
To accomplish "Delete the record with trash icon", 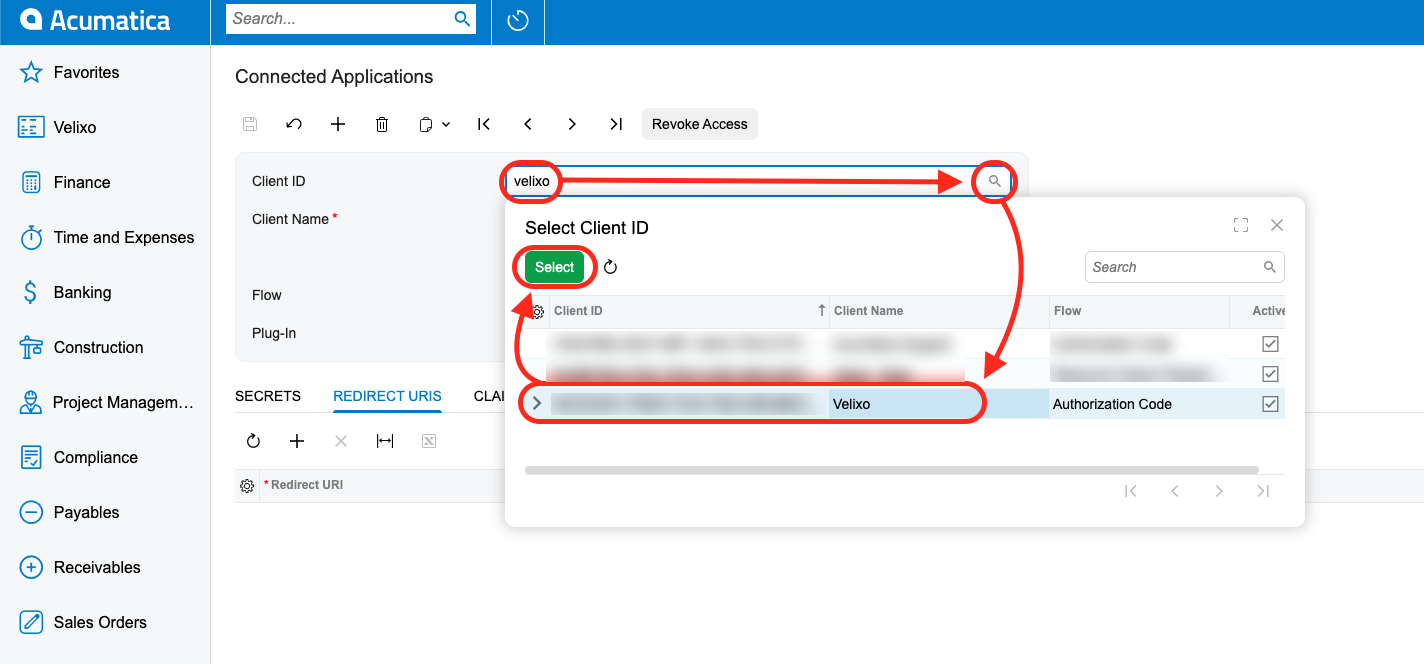I will pyautogui.click(x=382, y=124).
